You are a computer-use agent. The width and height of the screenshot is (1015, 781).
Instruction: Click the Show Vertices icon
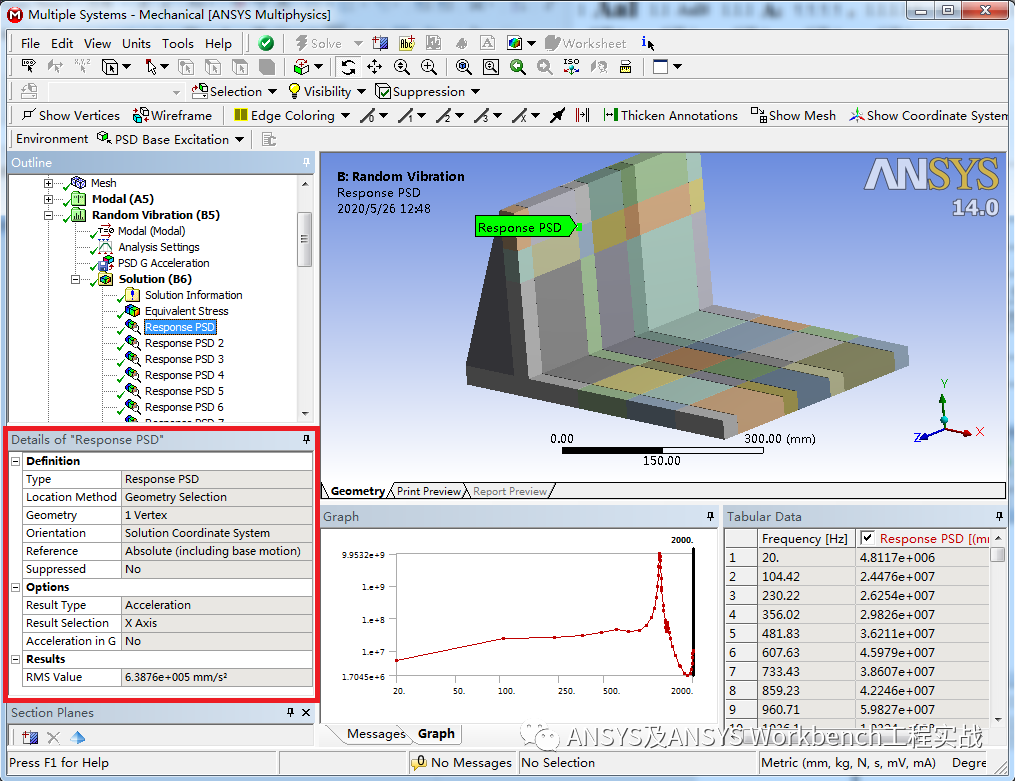[x=28, y=115]
